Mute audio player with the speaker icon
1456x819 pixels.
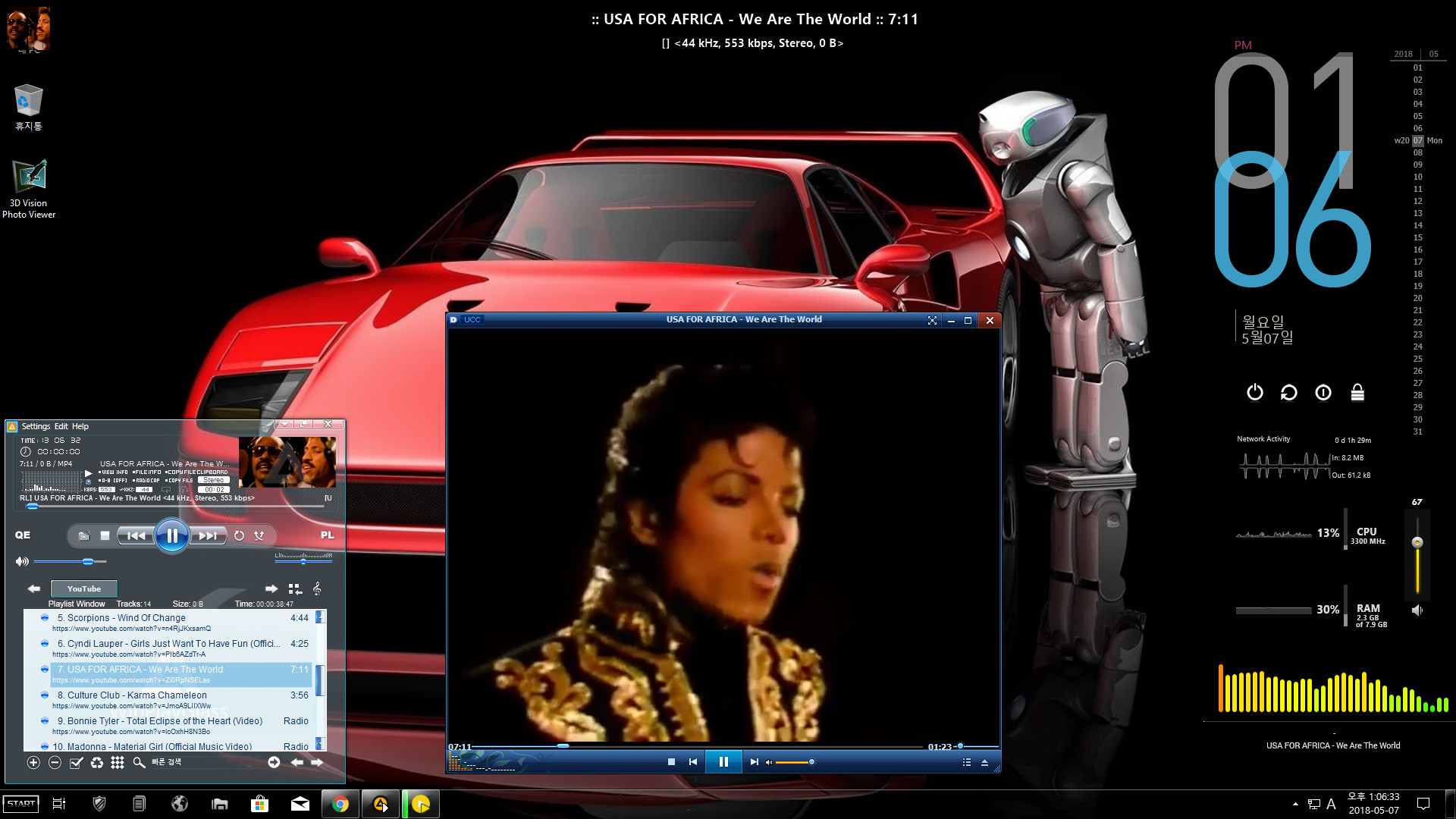22,561
